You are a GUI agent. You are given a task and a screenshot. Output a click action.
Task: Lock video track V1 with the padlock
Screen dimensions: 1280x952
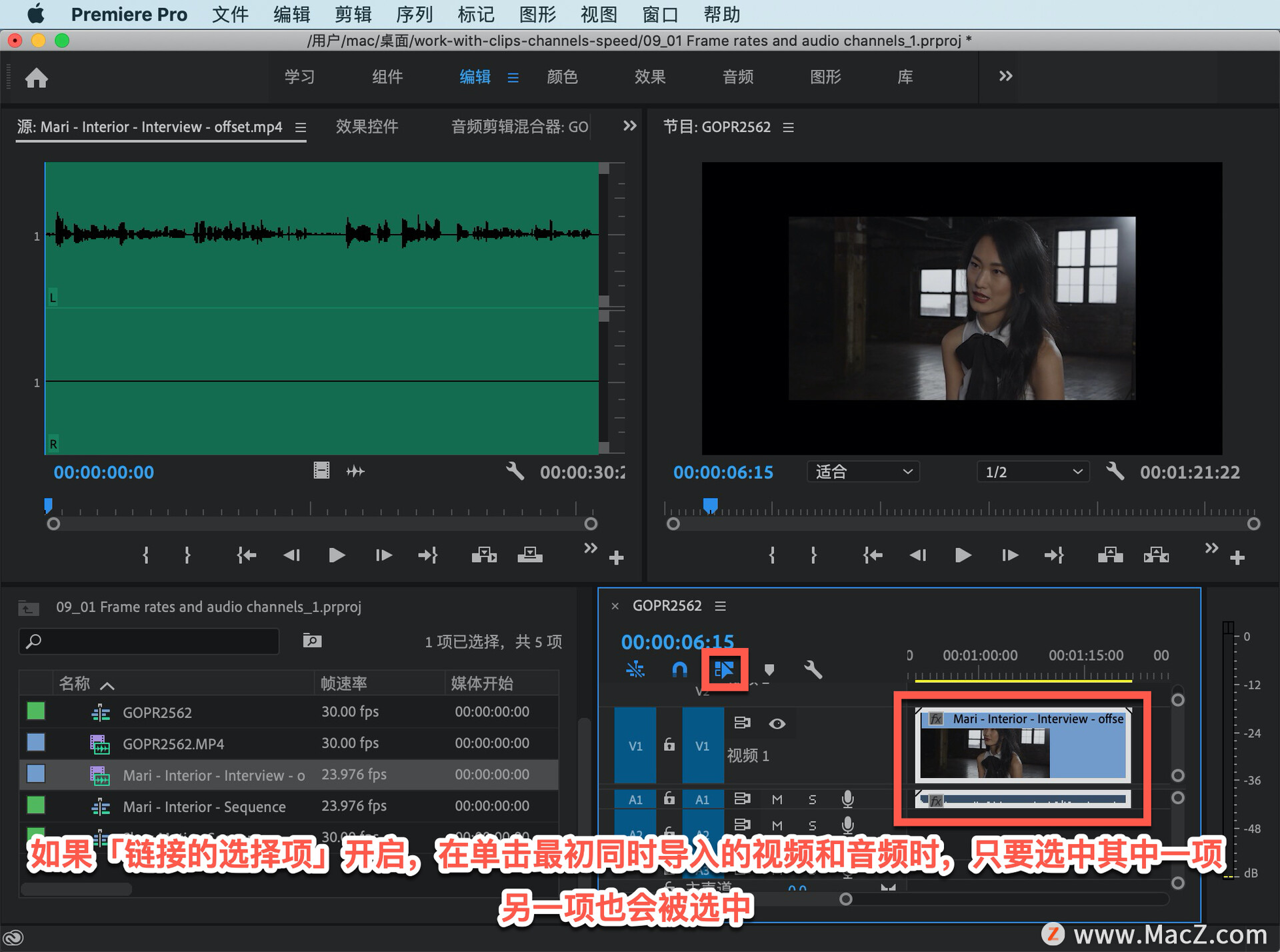point(669,745)
